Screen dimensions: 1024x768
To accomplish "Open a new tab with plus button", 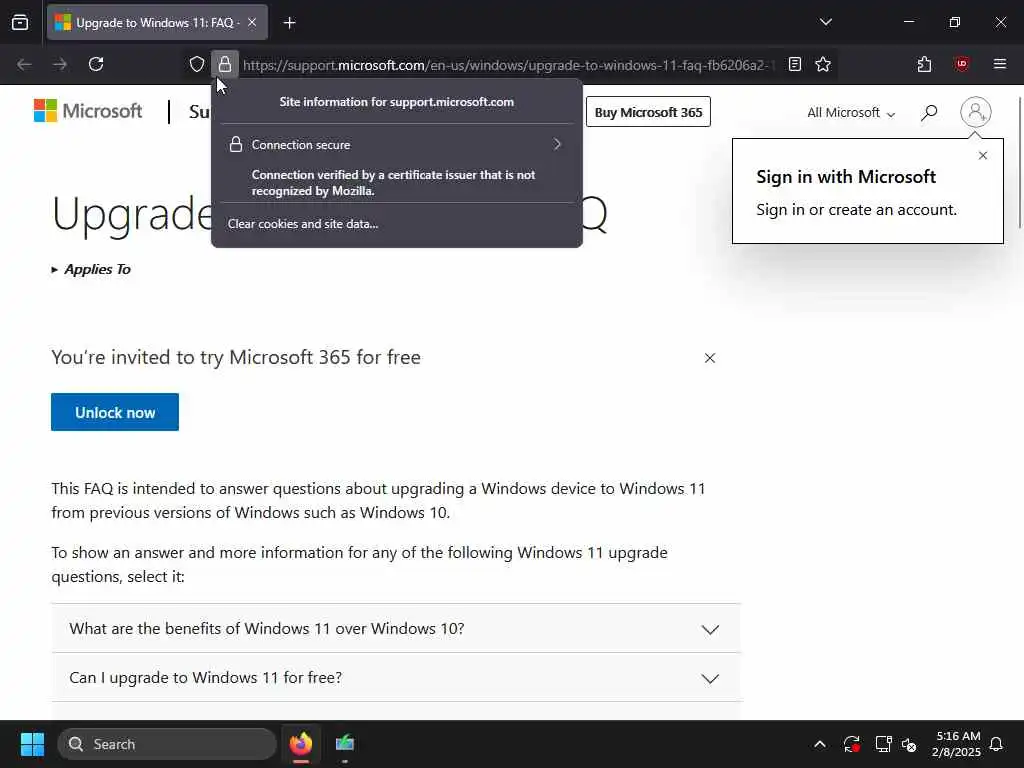I will (290, 23).
